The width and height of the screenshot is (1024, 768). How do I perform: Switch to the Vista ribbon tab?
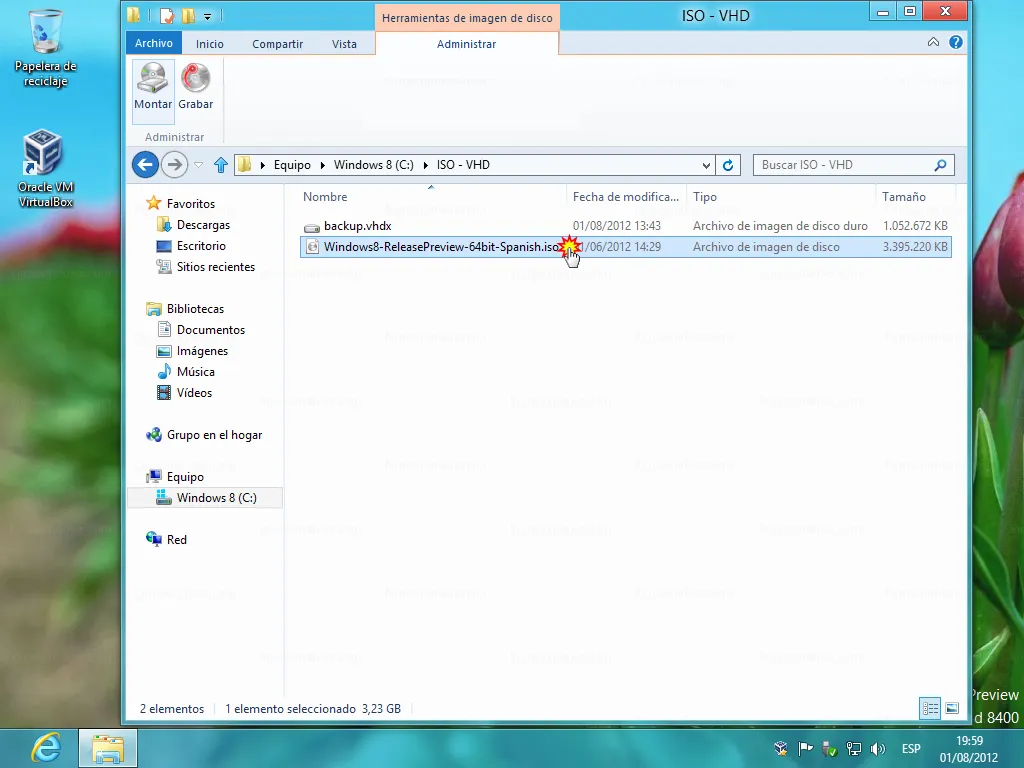pyautogui.click(x=344, y=44)
